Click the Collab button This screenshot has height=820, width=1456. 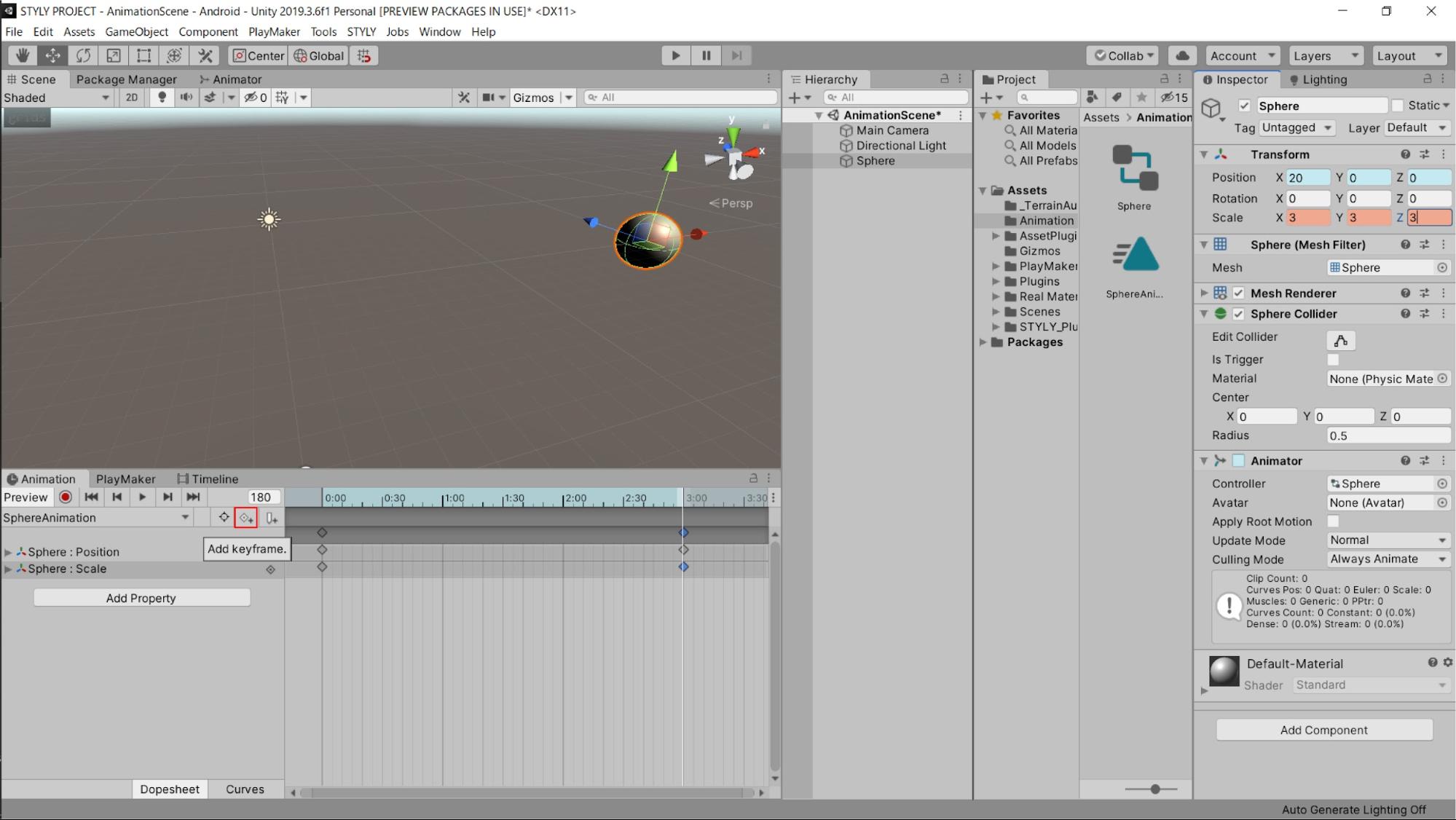1122,55
